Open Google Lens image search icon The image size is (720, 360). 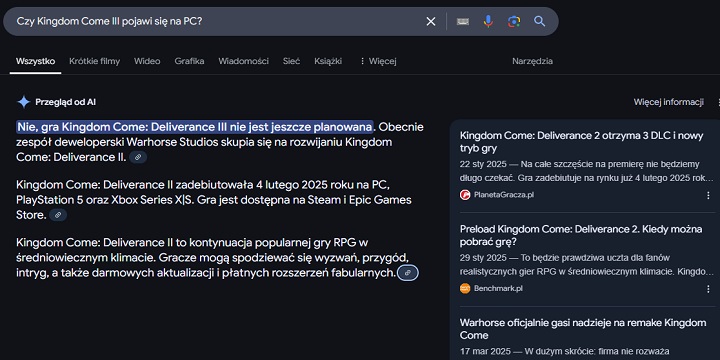[514, 22]
